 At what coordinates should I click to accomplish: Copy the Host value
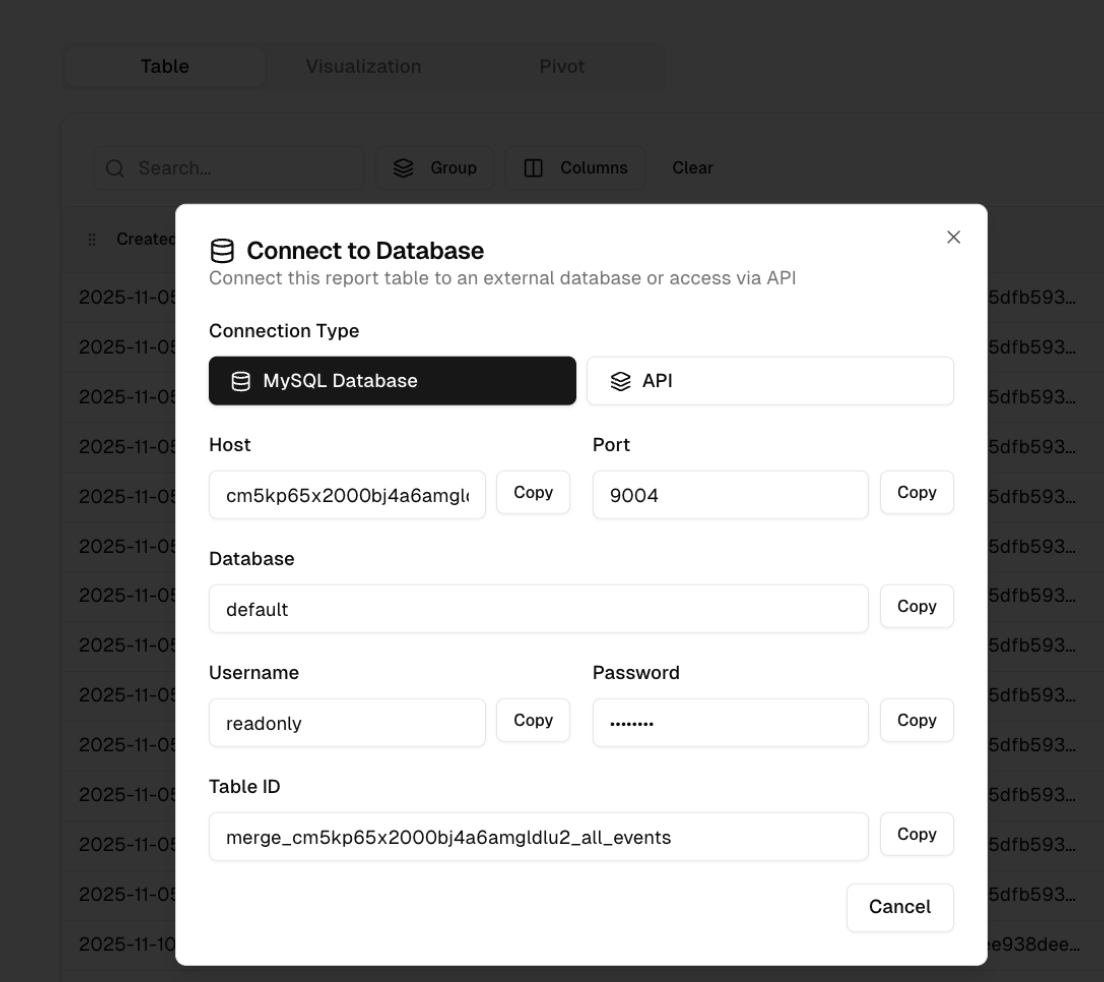click(533, 493)
